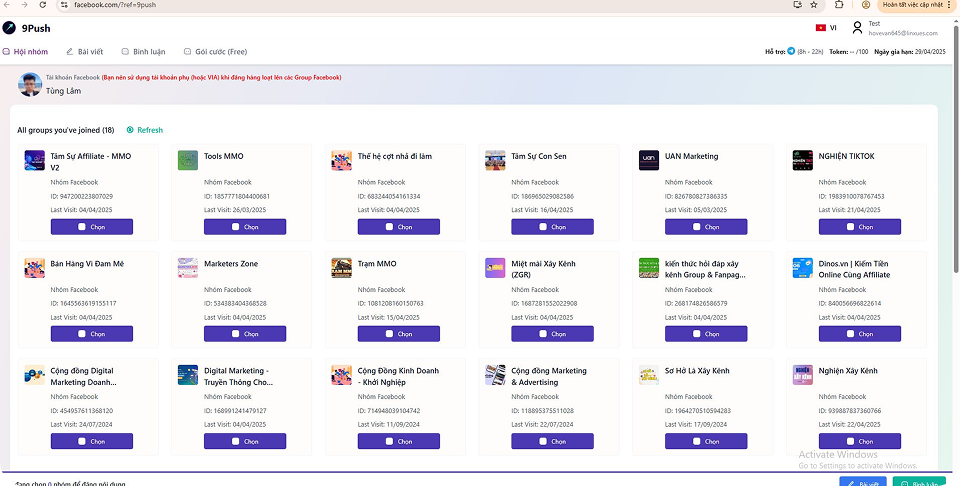Click the Trạm MMO group thumbnail
Viewport: 960px width, 486px height.
point(342,268)
